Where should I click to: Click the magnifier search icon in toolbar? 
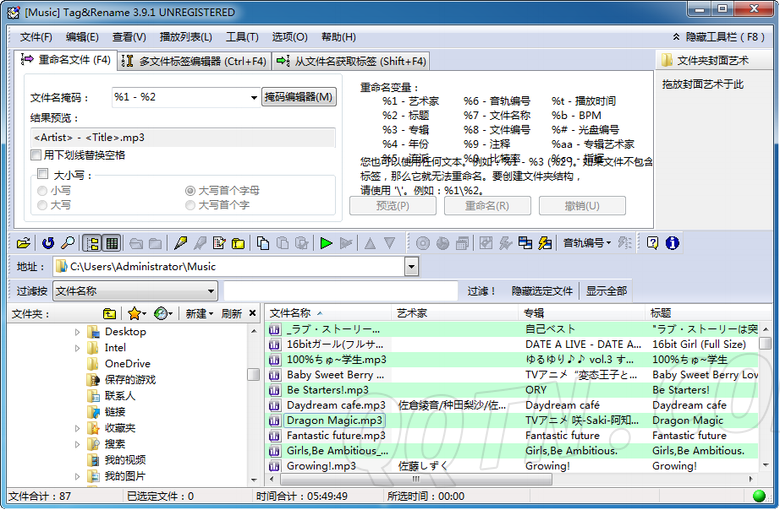pos(67,243)
